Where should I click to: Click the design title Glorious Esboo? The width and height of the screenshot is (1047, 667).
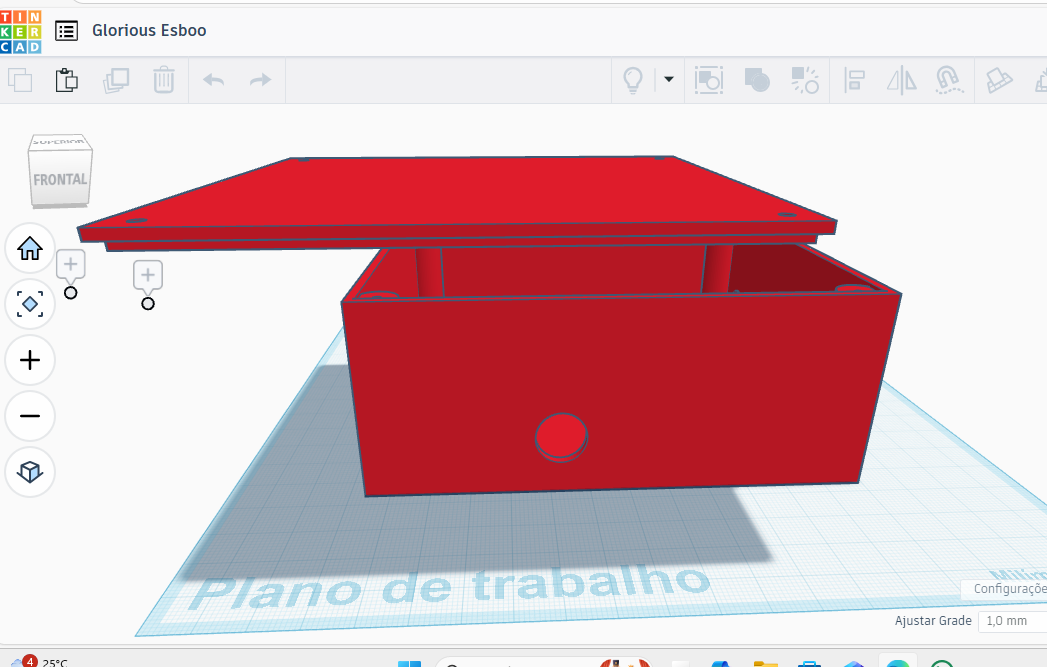pyautogui.click(x=149, y=31)
